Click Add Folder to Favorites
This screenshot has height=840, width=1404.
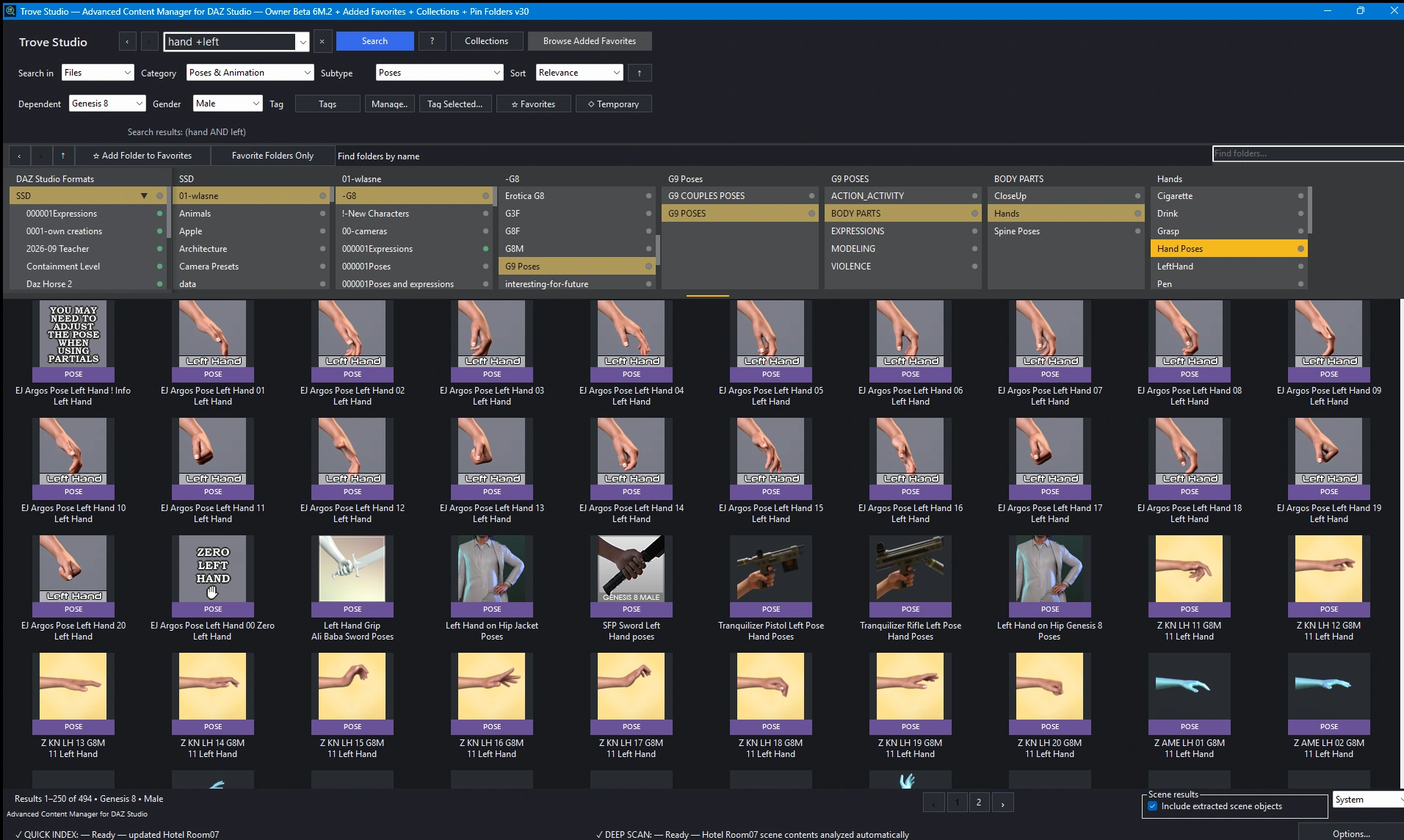pos(142,156)
